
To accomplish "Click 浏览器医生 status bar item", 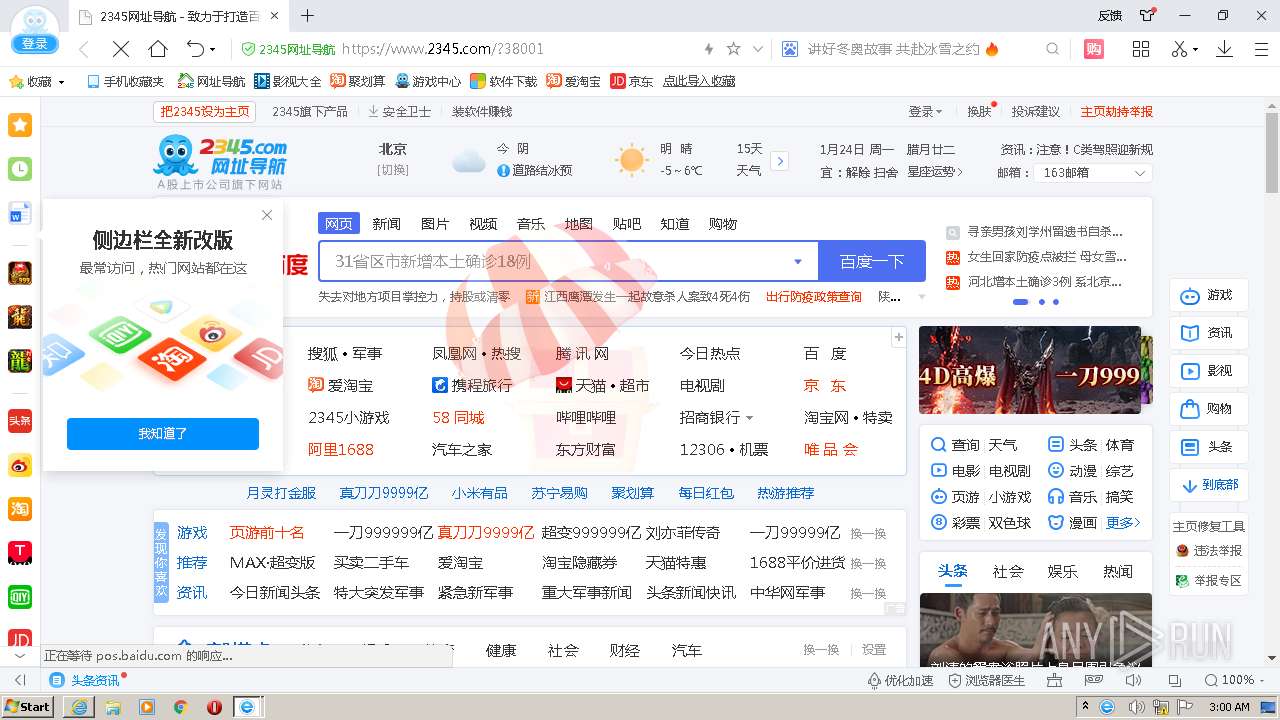I will click(x=987, y=680).
